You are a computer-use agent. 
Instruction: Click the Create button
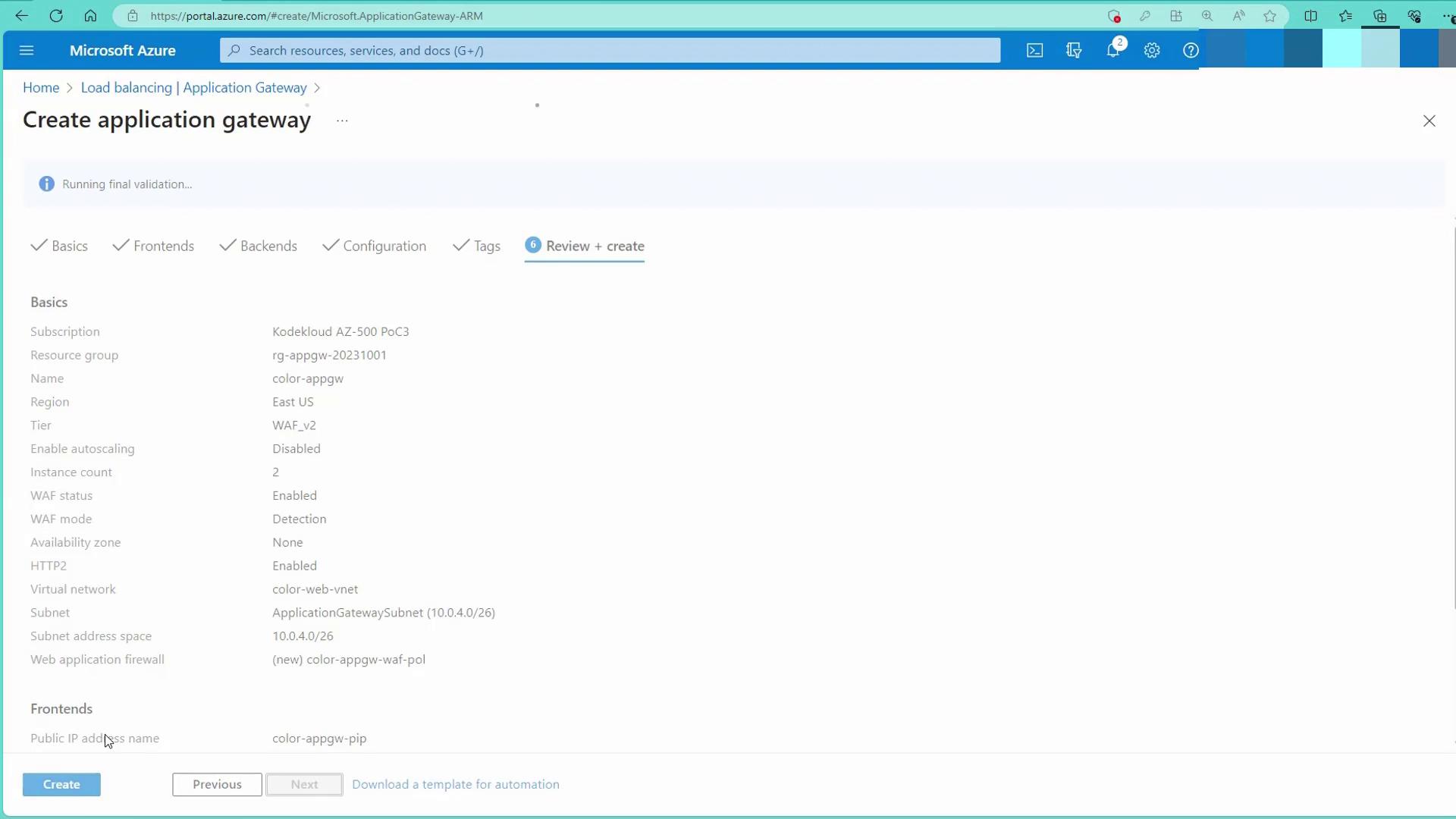pos(61,785)
